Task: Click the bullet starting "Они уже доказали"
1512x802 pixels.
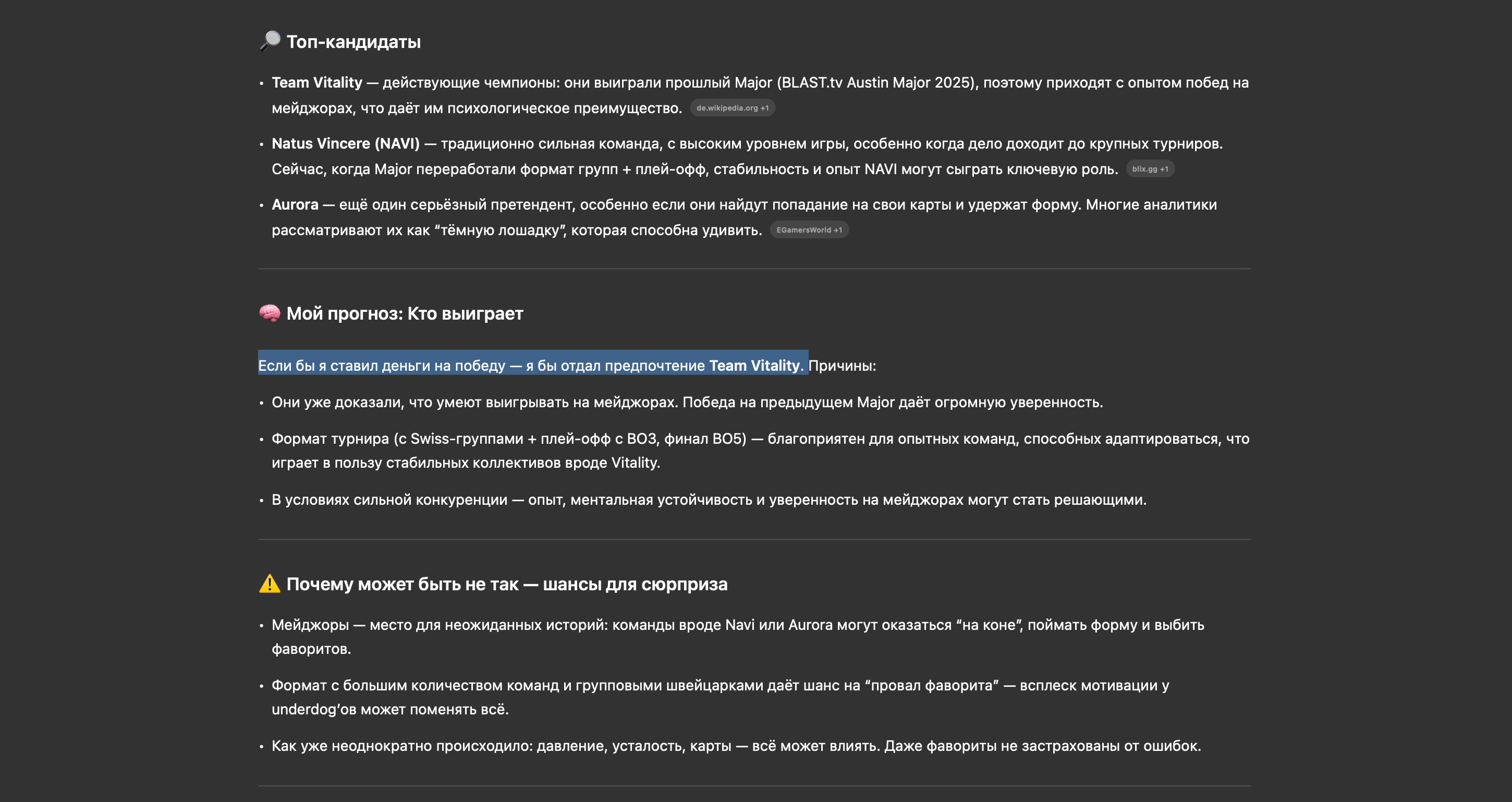Action: 687,402
